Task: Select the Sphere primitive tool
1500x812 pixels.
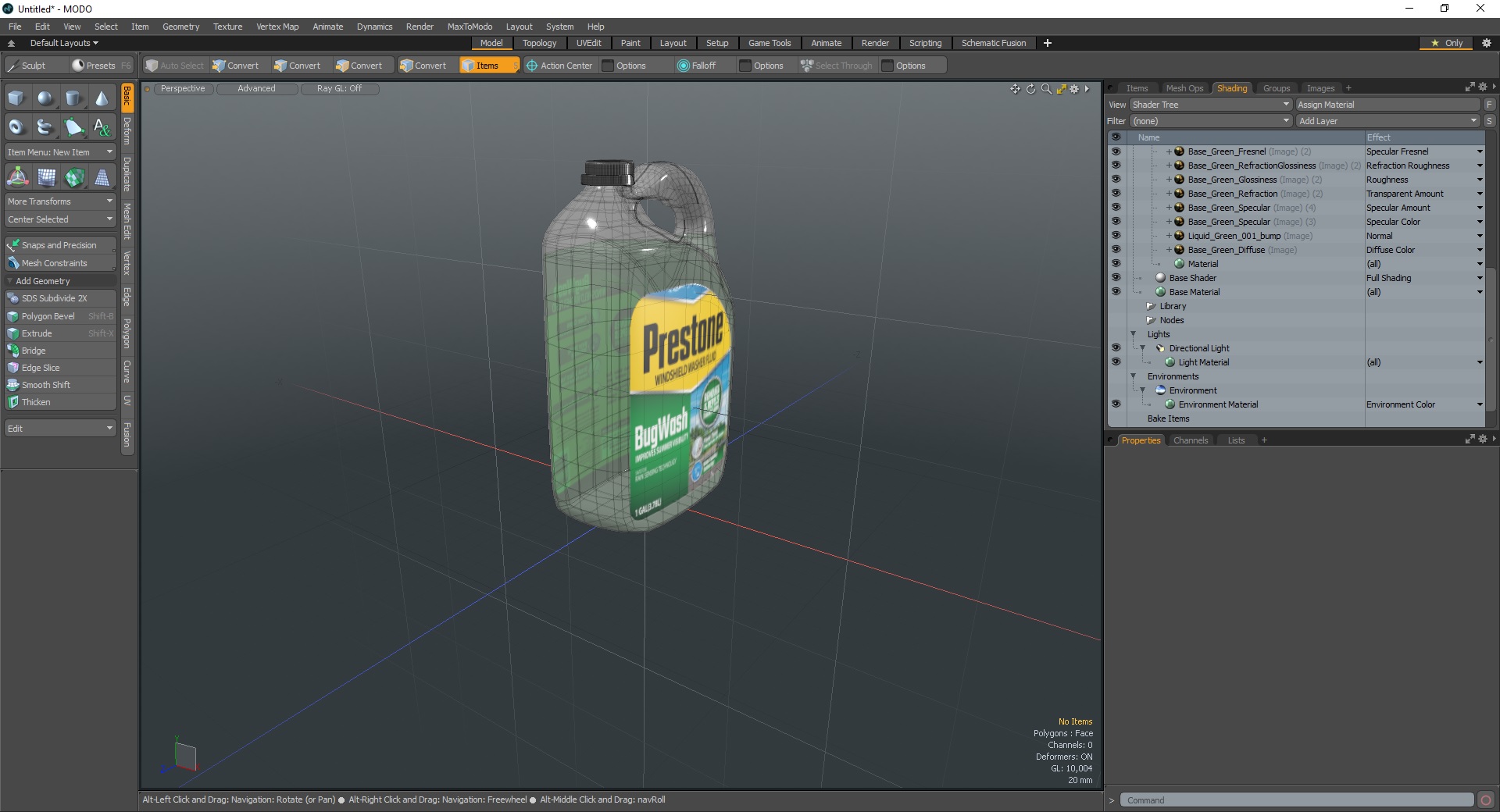Action: pyautogui.click(x=45, y=98)
